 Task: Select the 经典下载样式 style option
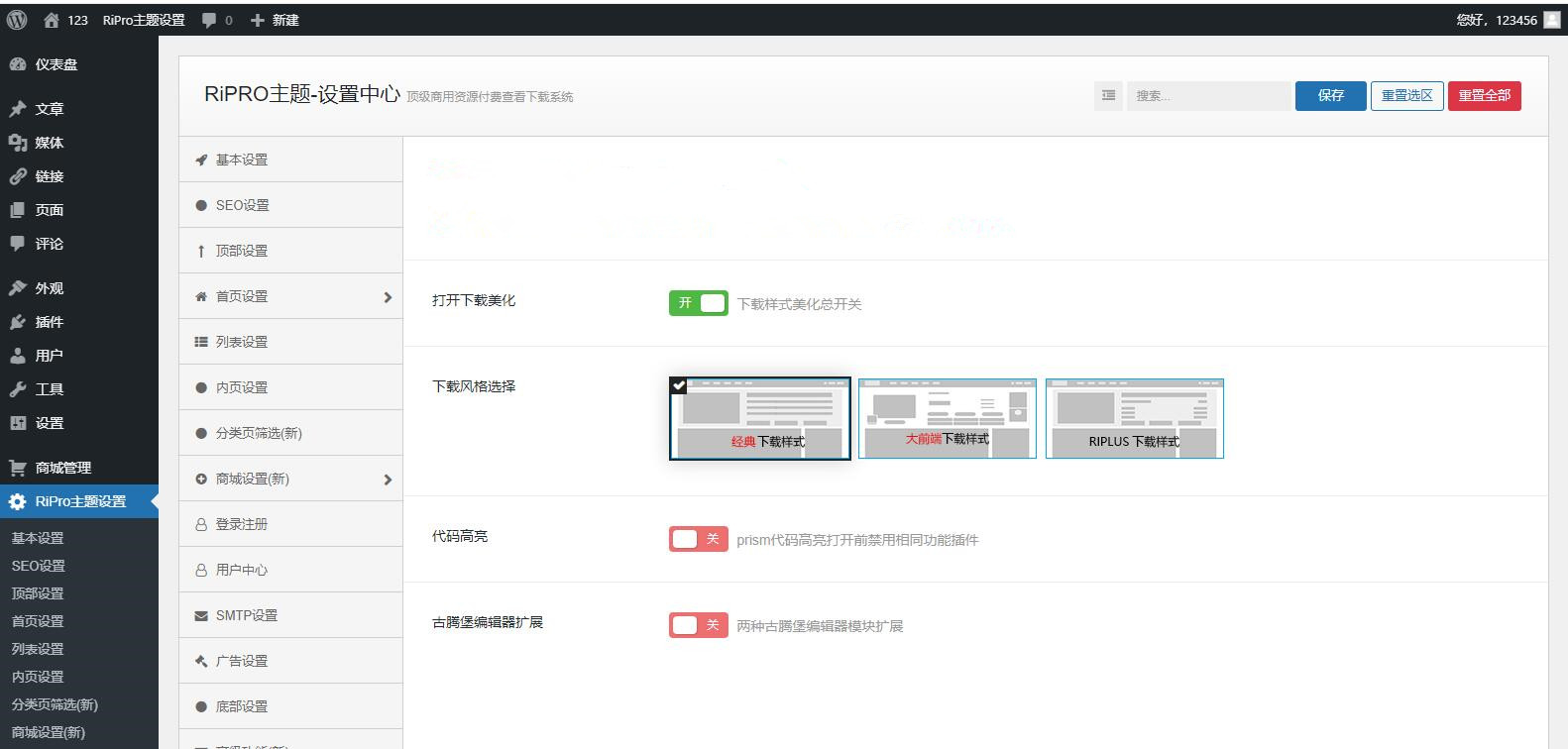(760, 418)
